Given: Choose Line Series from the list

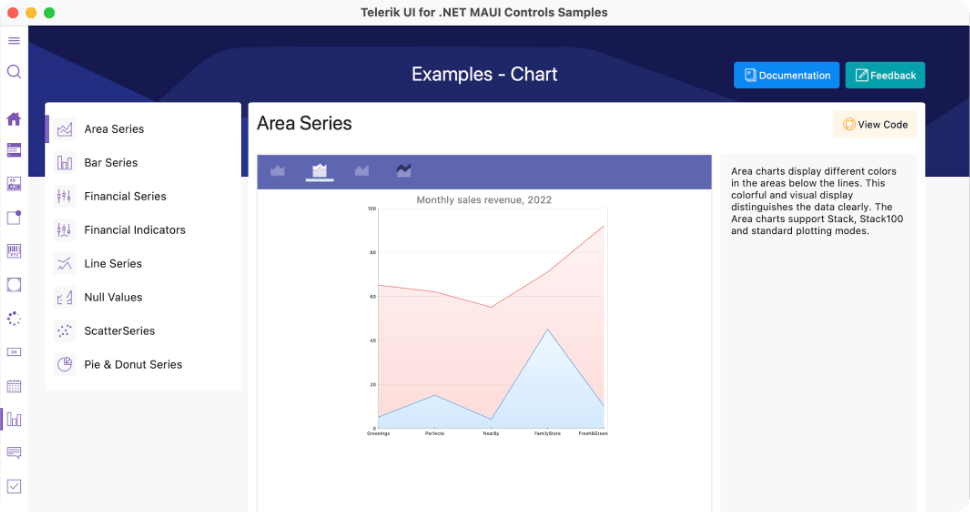Looking at the screenshot, I should tap(113, 264).
